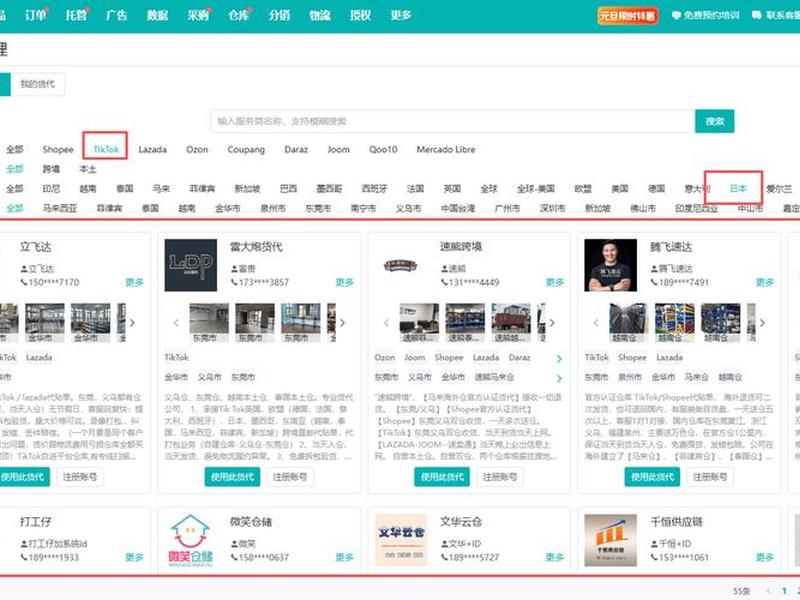Click 更多 on the 腾飞速达 card
This screenshot has height=600, width=800.
pos(764,282)
